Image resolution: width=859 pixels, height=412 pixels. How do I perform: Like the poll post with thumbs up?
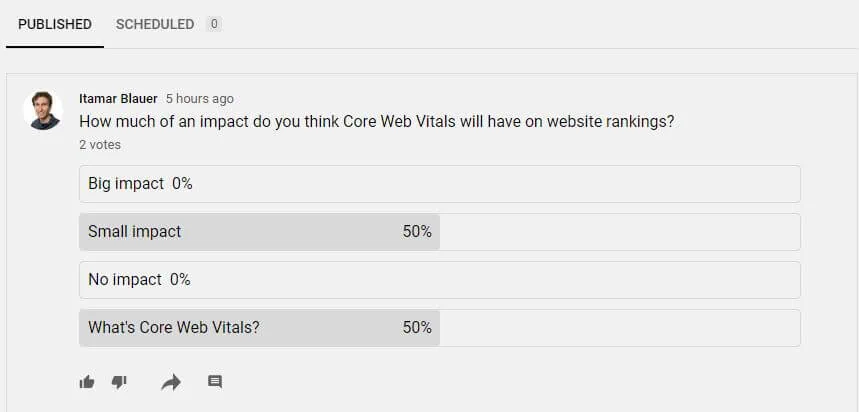pyautogui.click(x=87, y=382)
